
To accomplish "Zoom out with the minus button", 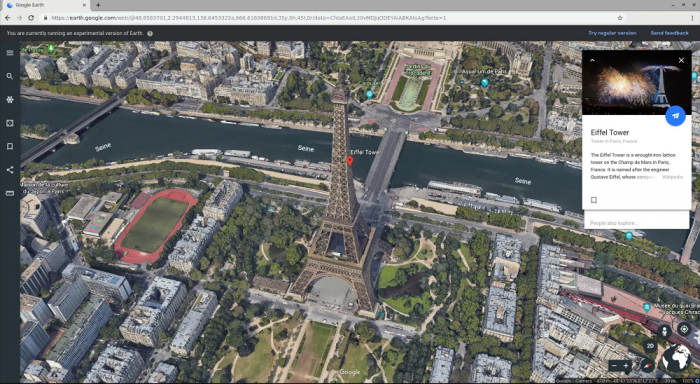I will [614, 366].
